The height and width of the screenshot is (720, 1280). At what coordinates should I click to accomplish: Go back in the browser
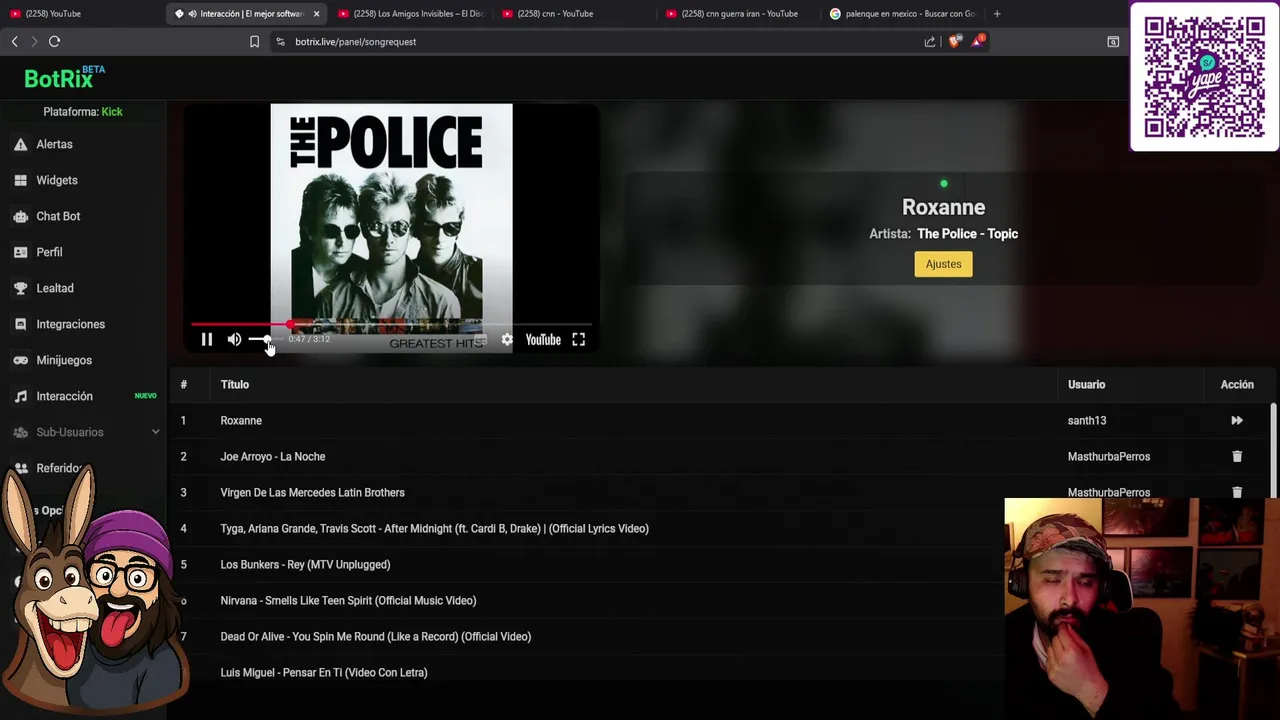(x=14, y=41)
